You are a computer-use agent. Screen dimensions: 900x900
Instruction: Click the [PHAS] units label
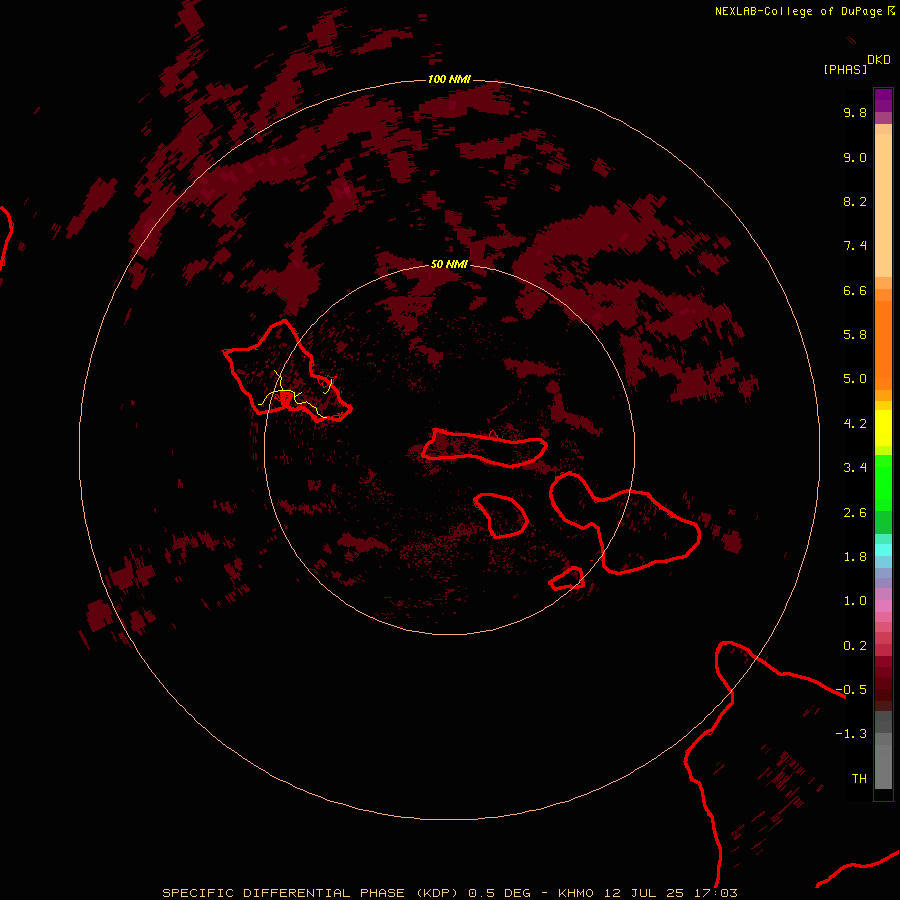pyautogui.click(x=845, y=69)
